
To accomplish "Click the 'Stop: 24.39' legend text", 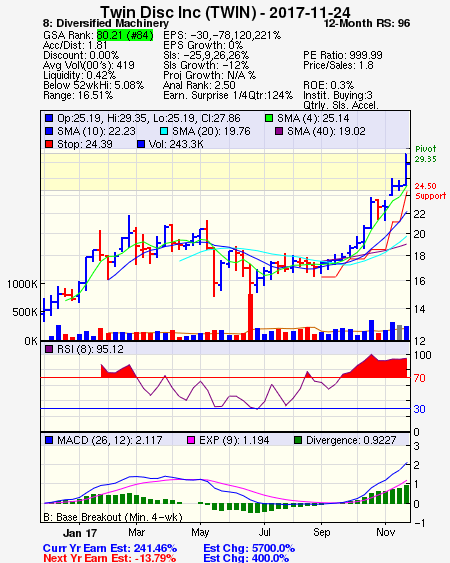I will tap(85, 144).
